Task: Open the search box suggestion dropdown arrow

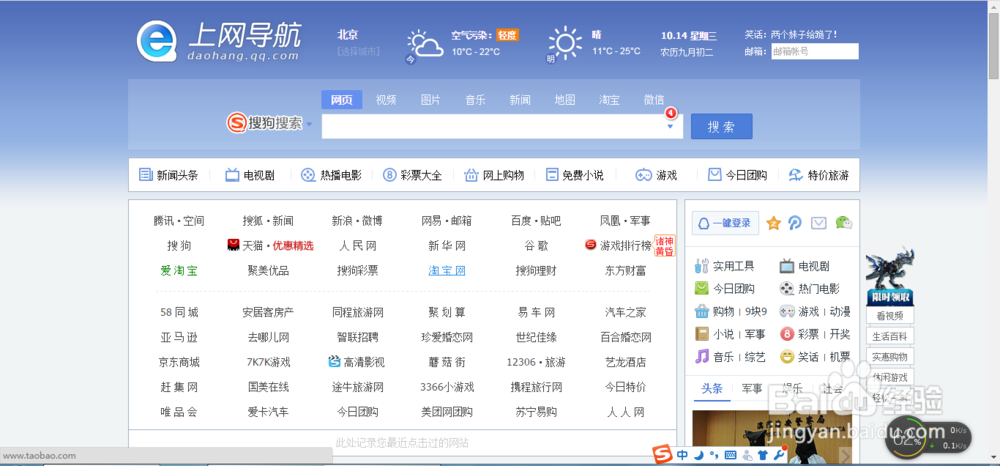Action: (x=670, y=126)
